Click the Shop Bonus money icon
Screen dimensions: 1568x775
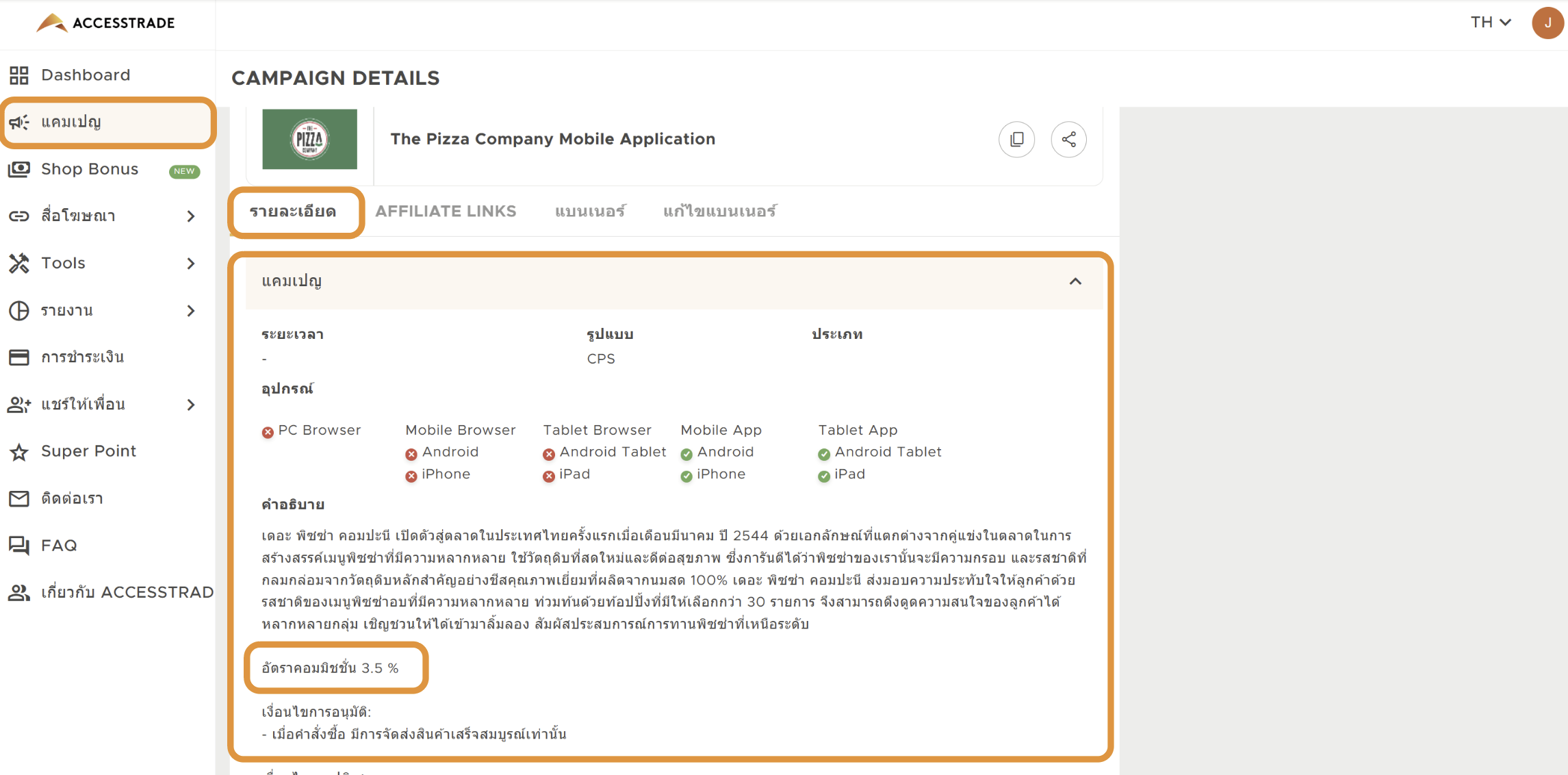pos(19,169)
